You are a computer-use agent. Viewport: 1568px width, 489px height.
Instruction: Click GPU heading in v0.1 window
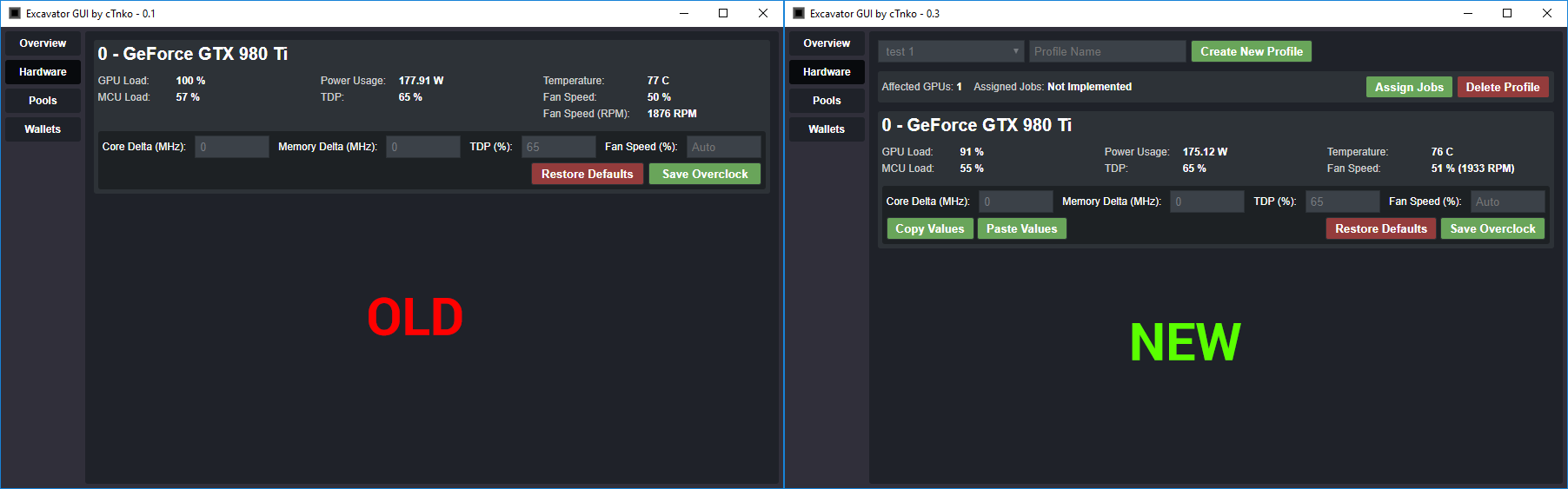click(193, 54)
